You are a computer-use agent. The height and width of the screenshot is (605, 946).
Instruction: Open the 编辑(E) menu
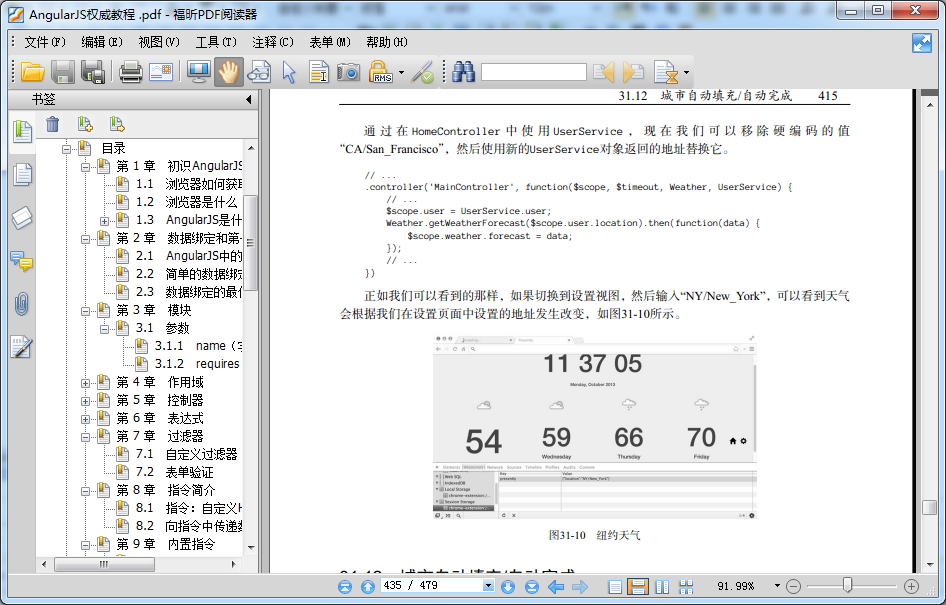[102, 42]
